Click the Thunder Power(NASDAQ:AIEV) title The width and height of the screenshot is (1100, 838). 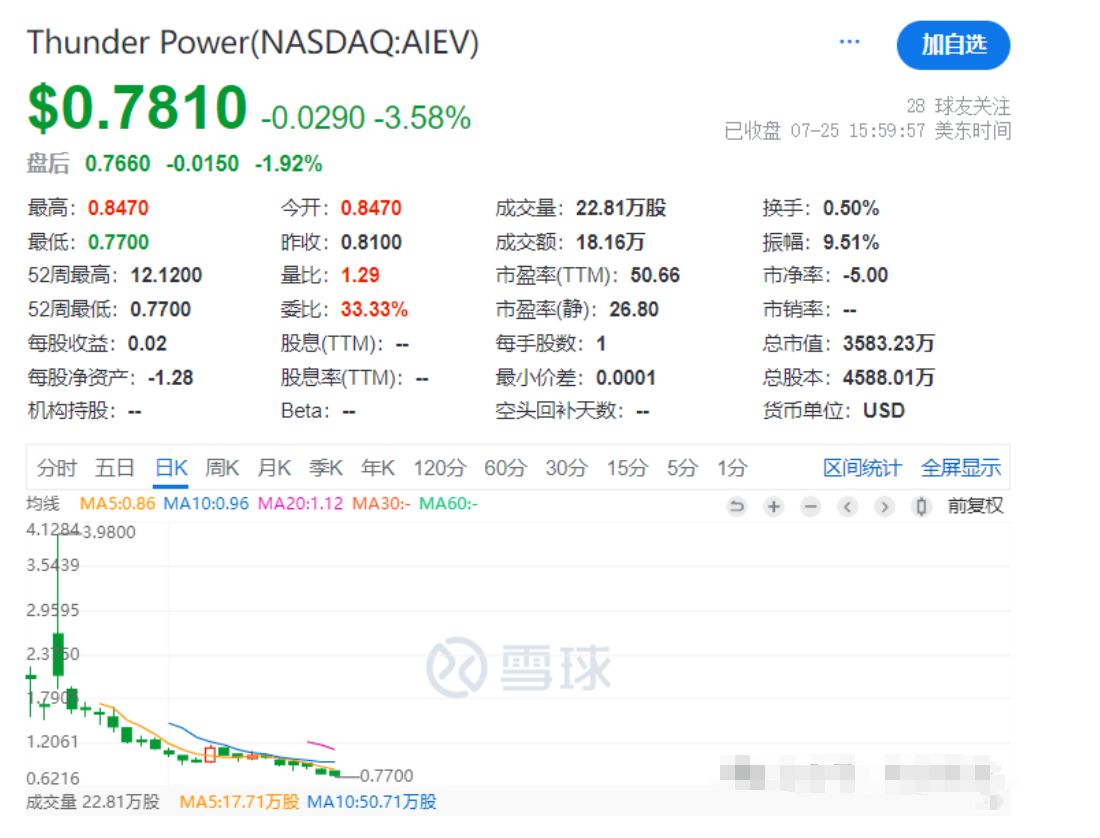253,43
